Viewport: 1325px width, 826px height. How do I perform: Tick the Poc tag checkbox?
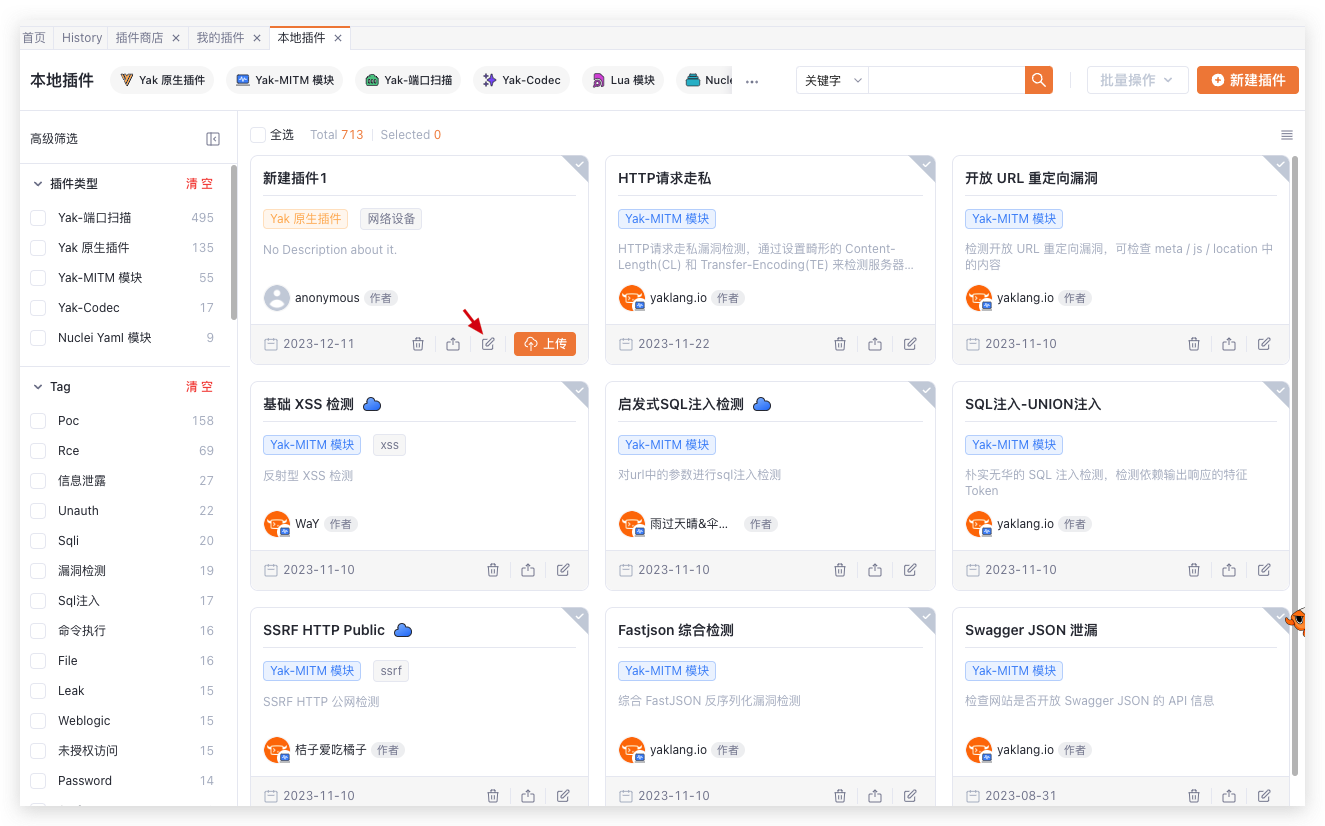pos(38,421)
